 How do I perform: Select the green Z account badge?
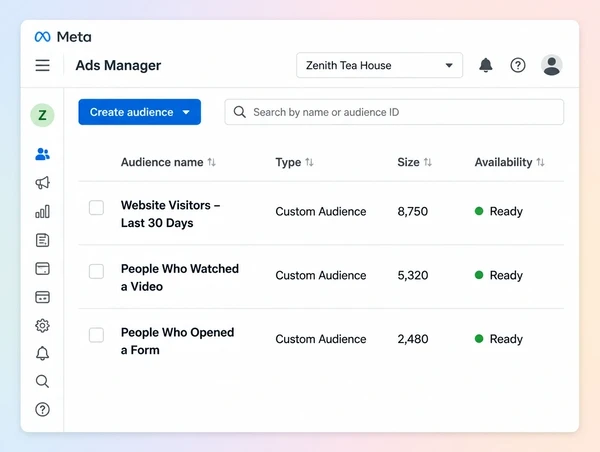(42, 115)
